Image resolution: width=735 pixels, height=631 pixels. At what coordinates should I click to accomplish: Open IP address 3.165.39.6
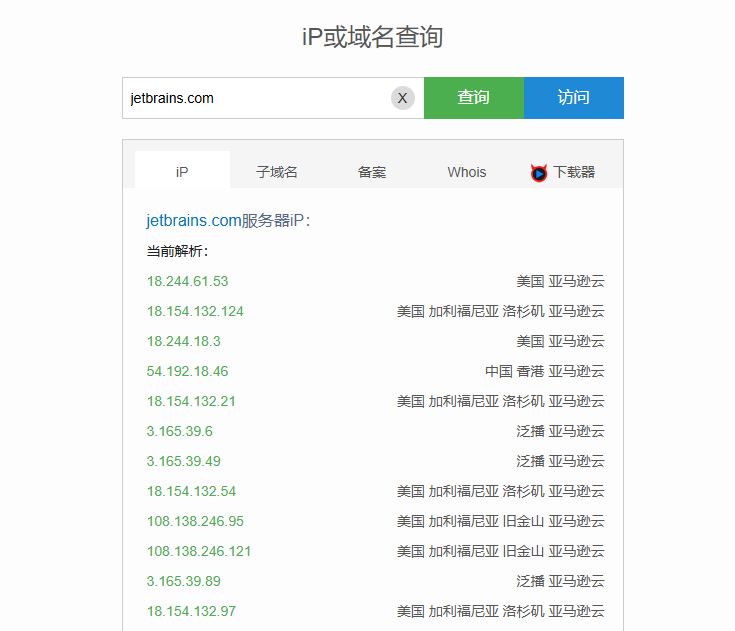tap(180, 431)
